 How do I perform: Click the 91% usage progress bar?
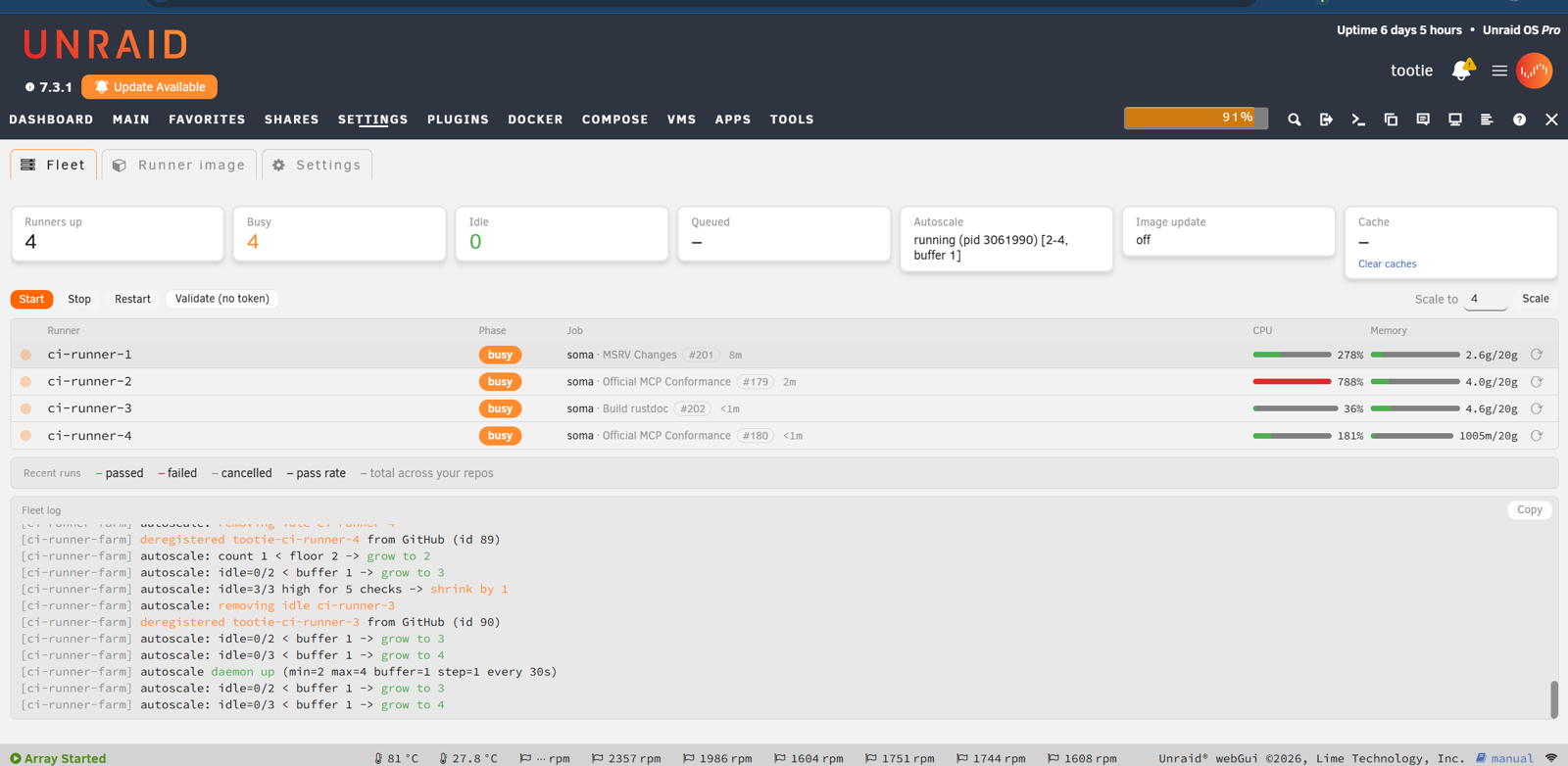click(x=1196, y=118)
